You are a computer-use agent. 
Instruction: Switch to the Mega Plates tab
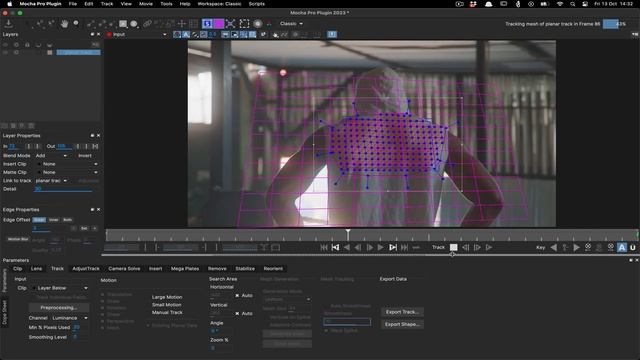(x=185, y=269)
